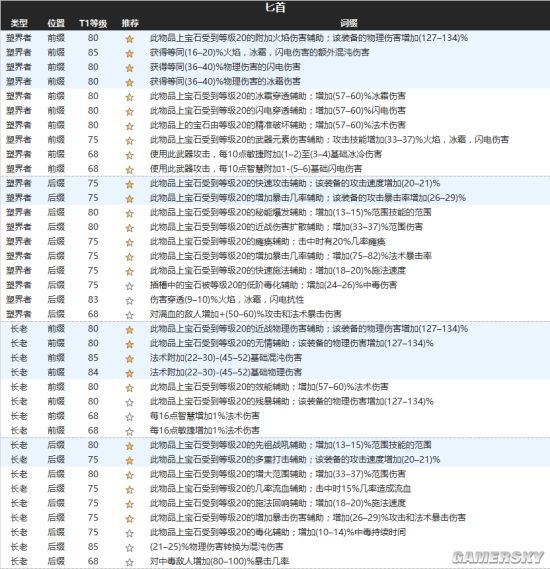Select the star for 物理伤害的冰霜伤害 row

(130, 82)
